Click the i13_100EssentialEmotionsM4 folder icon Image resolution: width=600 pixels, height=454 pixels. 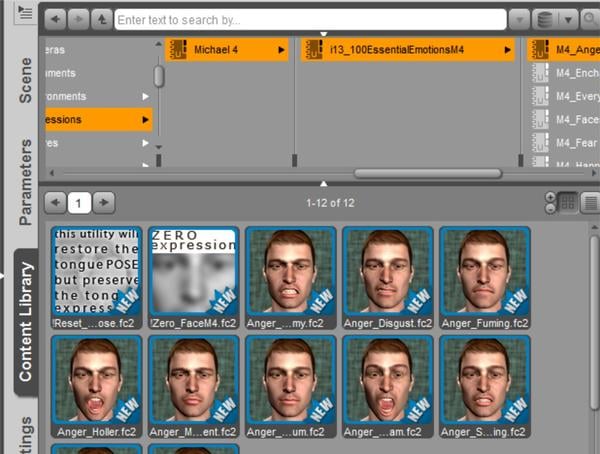click(x=314, y=50)
